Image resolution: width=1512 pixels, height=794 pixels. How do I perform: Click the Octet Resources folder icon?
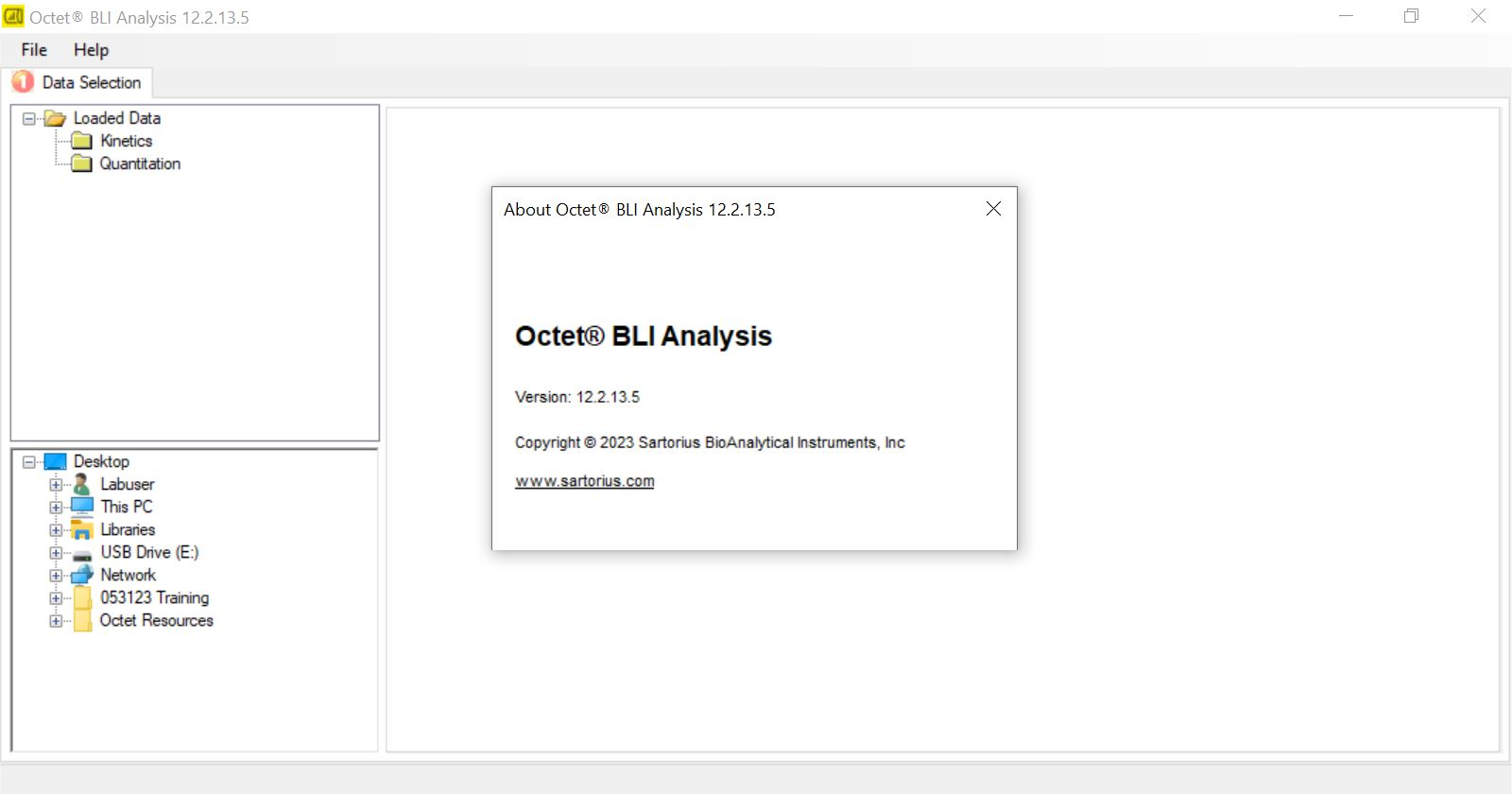coord(82,620)
